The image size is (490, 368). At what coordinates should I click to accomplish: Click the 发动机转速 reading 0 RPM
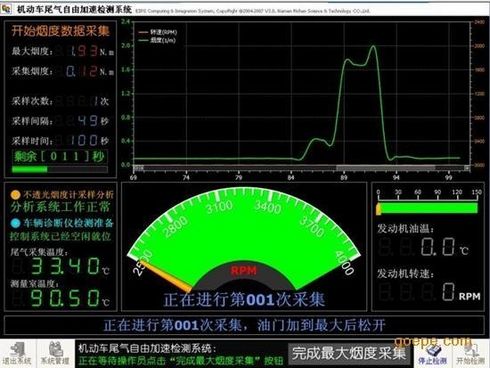[x=461, y=292]
